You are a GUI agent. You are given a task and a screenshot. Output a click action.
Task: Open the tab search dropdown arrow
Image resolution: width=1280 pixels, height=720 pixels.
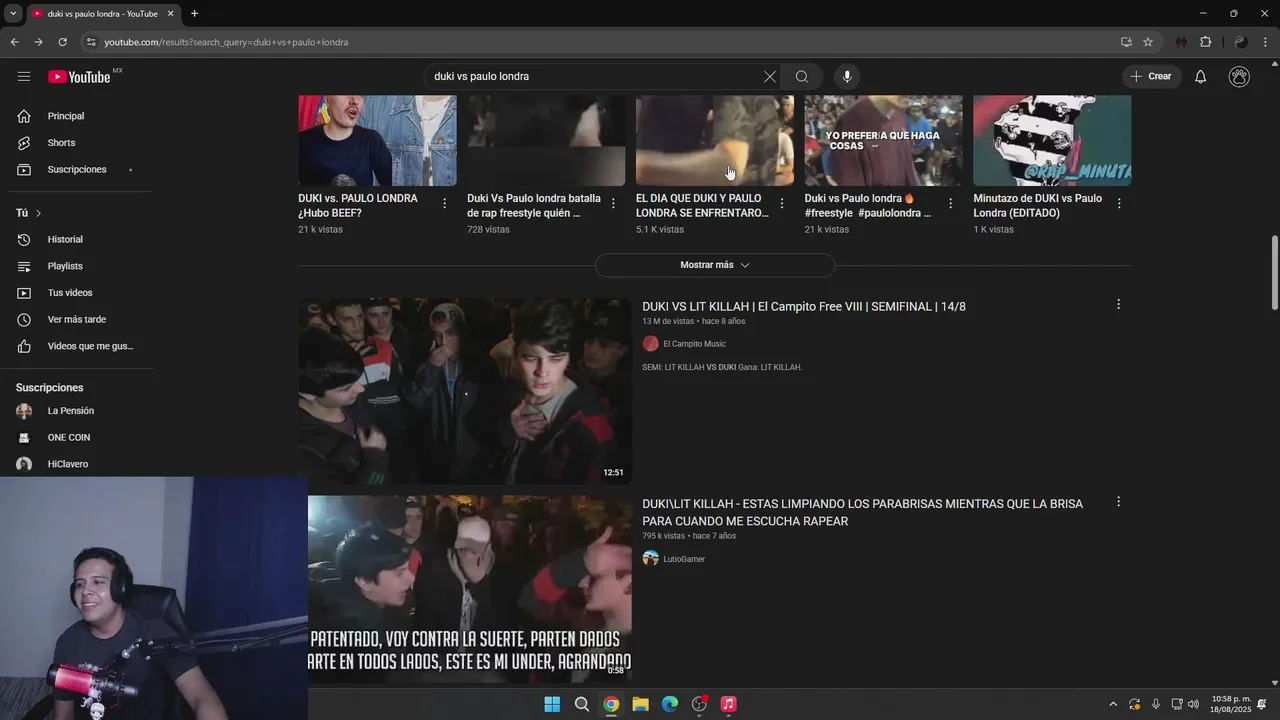pos(13,14)
